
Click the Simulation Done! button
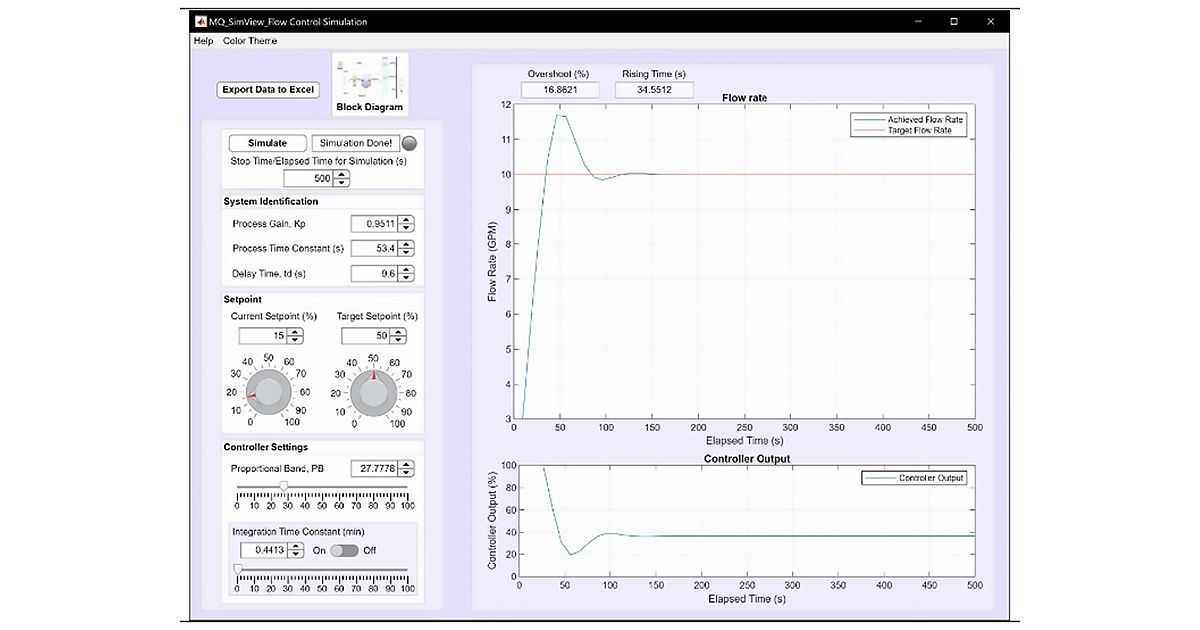[x=356, y=142]
